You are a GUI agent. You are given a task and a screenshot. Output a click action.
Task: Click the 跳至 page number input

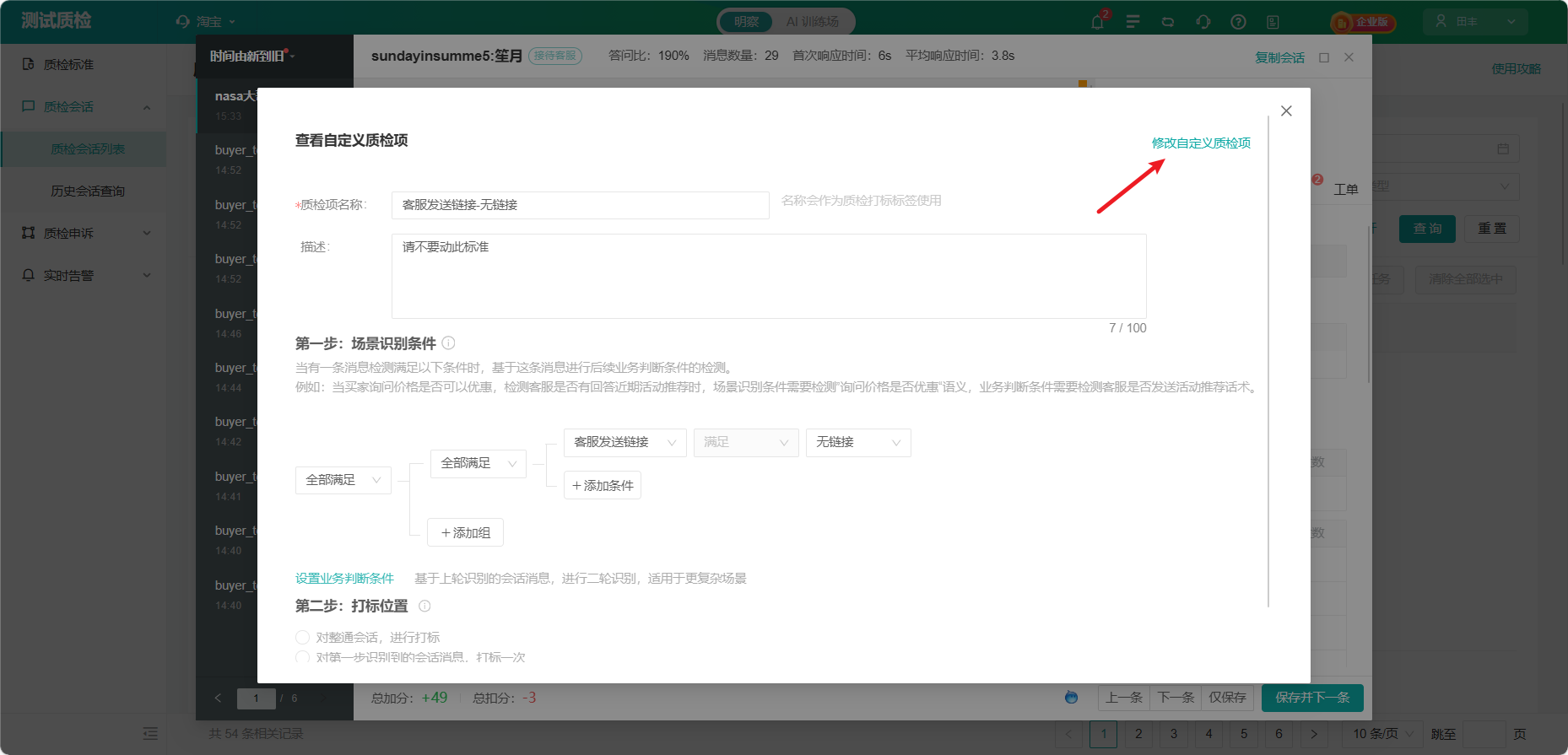(x=1484, y=734)
